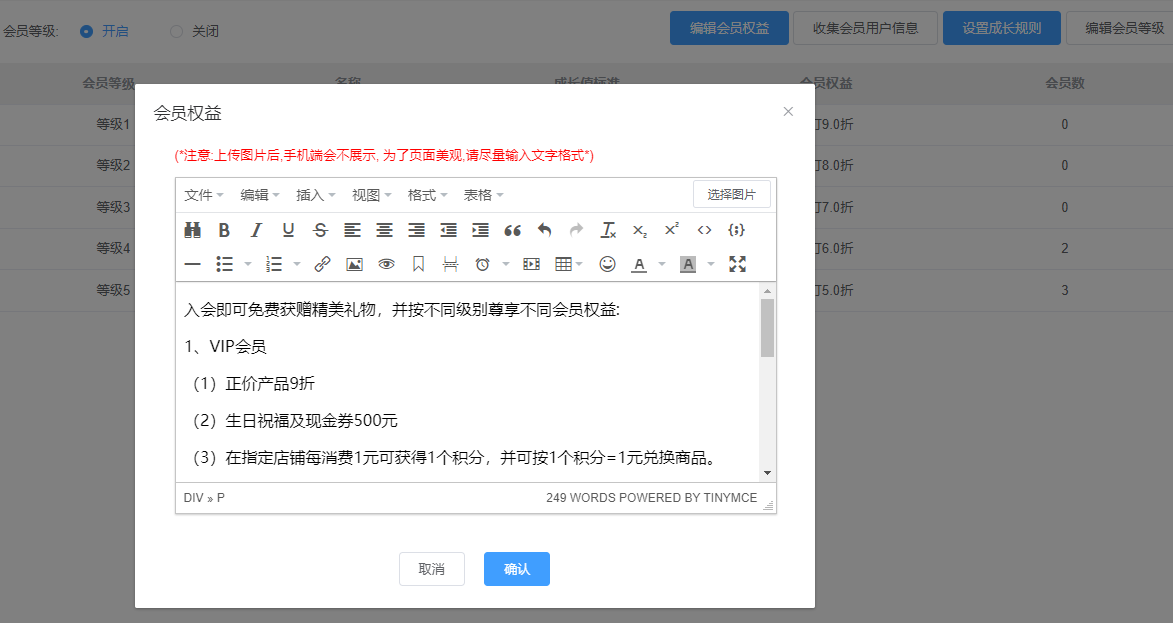Open the 格式 menu
This screenshot has width=1173, height=623.
tap(428, 195)
